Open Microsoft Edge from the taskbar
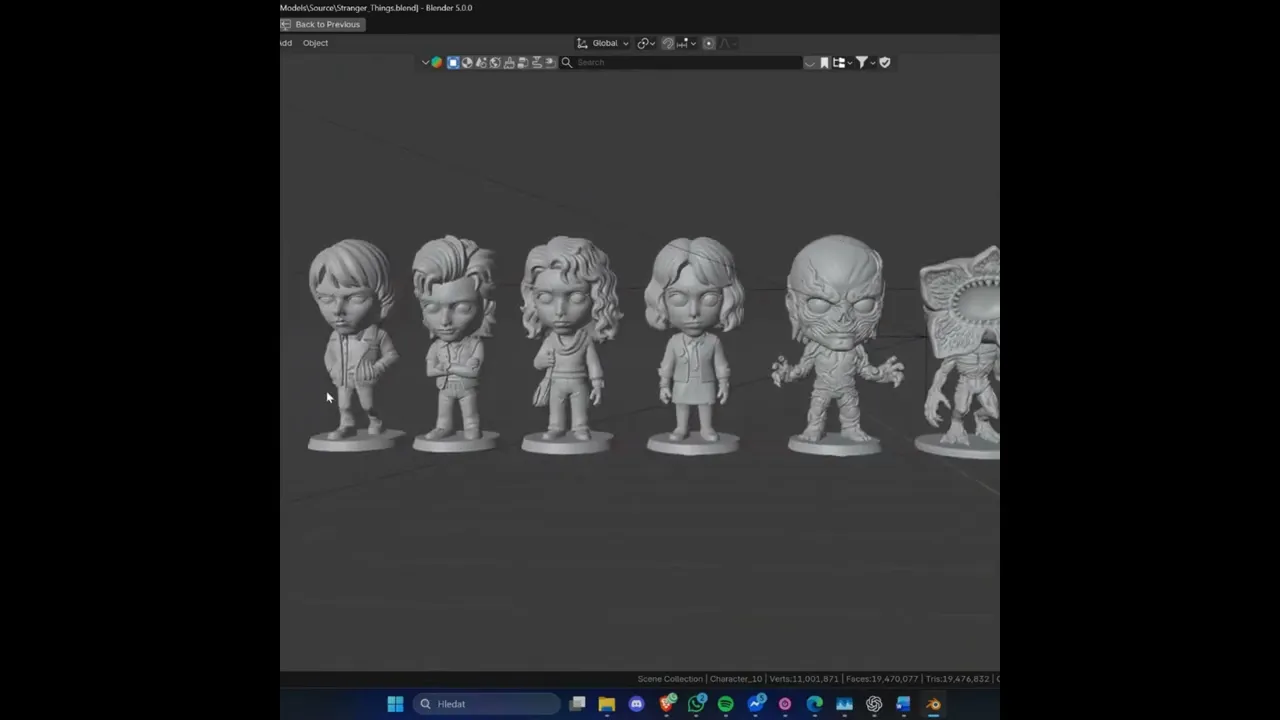The image size is (1280, 720). click(814, 704)
